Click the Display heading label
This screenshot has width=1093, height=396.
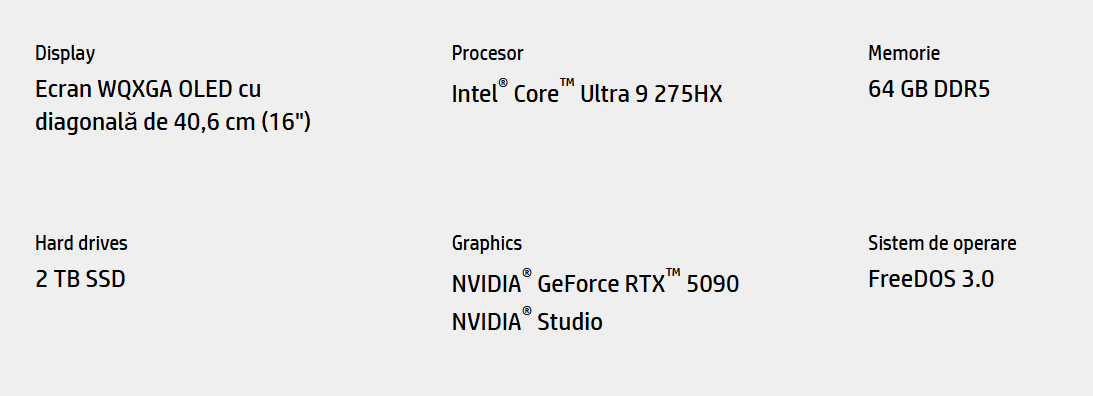pyautogui.click(x=65, y=53)
